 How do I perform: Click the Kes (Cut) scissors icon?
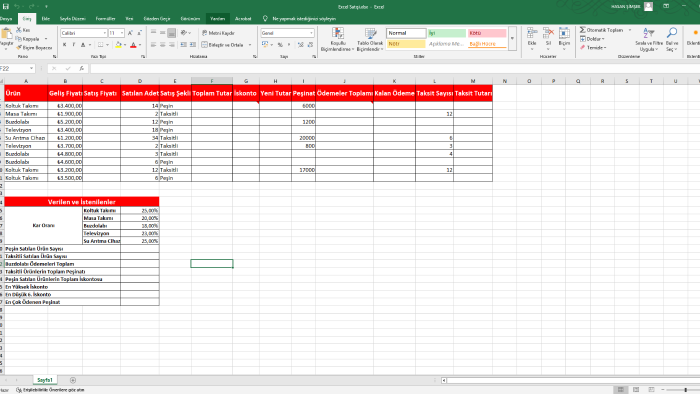pyautogui.click(x=19, y=30)
